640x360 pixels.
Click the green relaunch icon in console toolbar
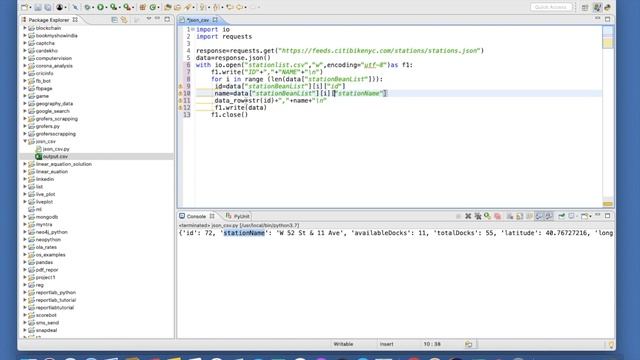(x=488, y=216)
